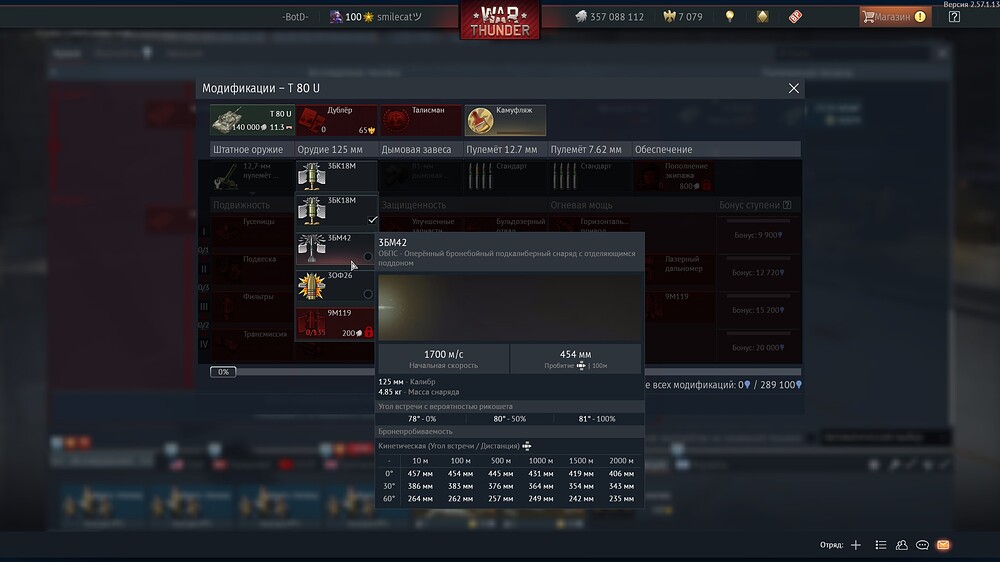
Task: Click the help question mark icon
Action: (x=954, y=17)
